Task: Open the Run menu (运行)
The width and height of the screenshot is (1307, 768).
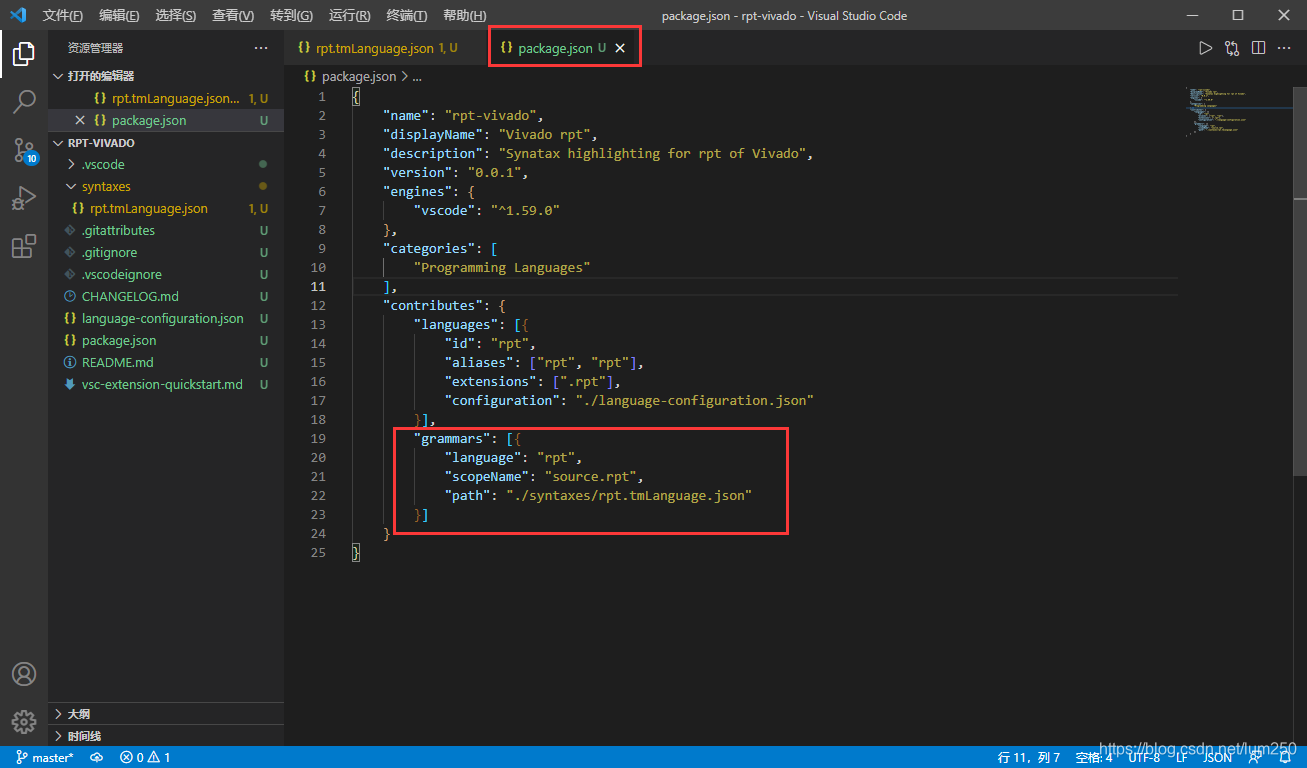Action: click(x=349, y=16)
